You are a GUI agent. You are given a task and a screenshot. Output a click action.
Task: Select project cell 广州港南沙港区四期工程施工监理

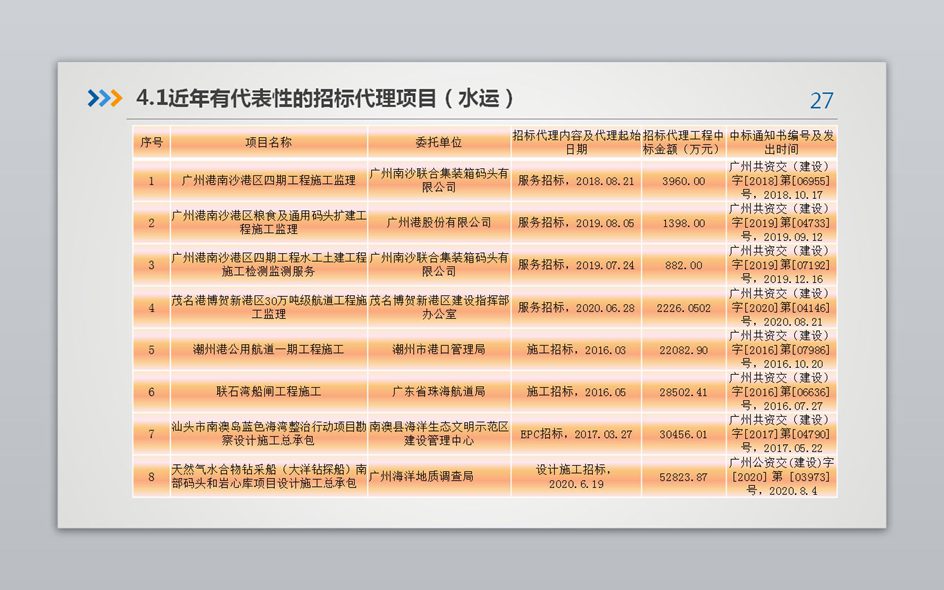coord(268,181)
